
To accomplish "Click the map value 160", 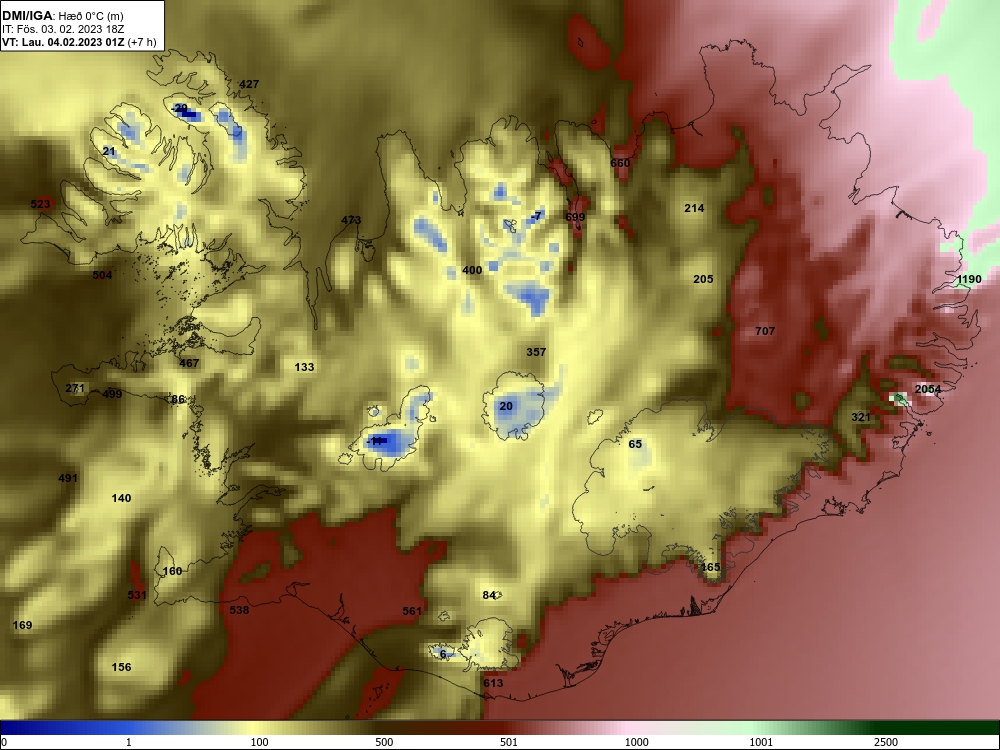I will (x=172, y=571).
